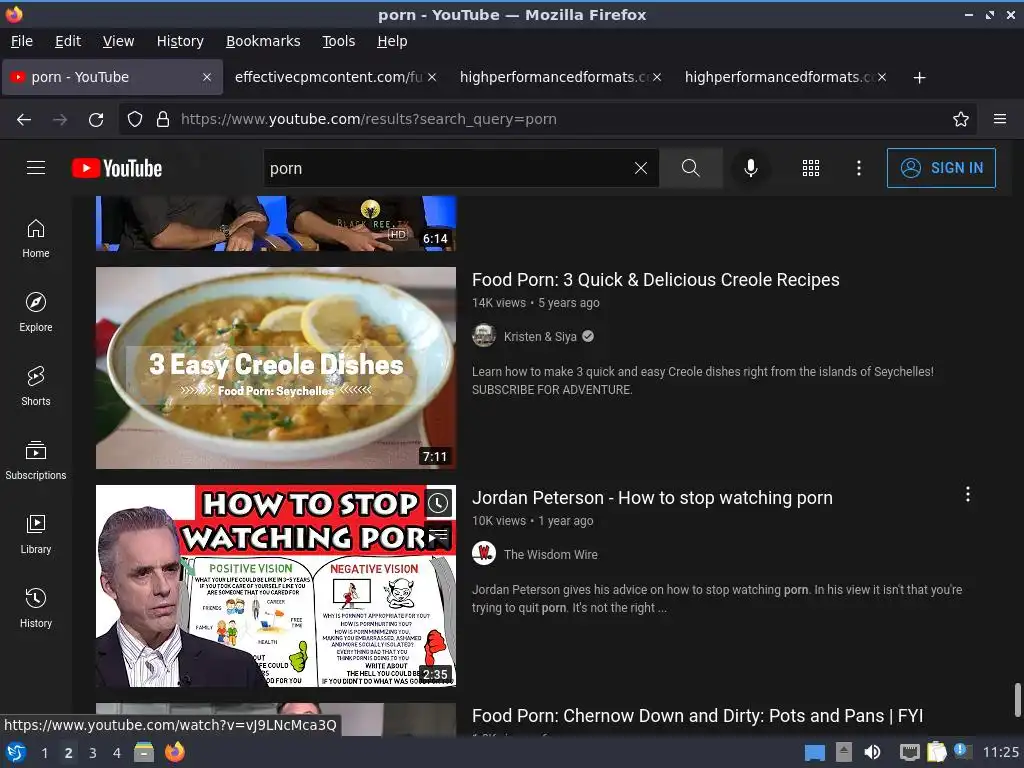View site security padlock info

coord(163,120)
